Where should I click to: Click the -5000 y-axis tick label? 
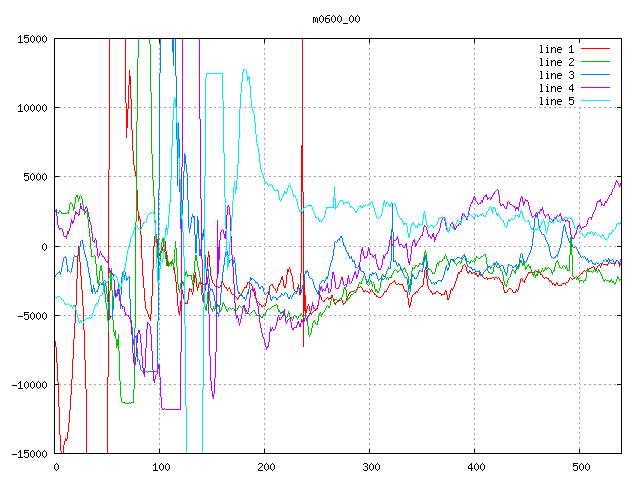32,316
